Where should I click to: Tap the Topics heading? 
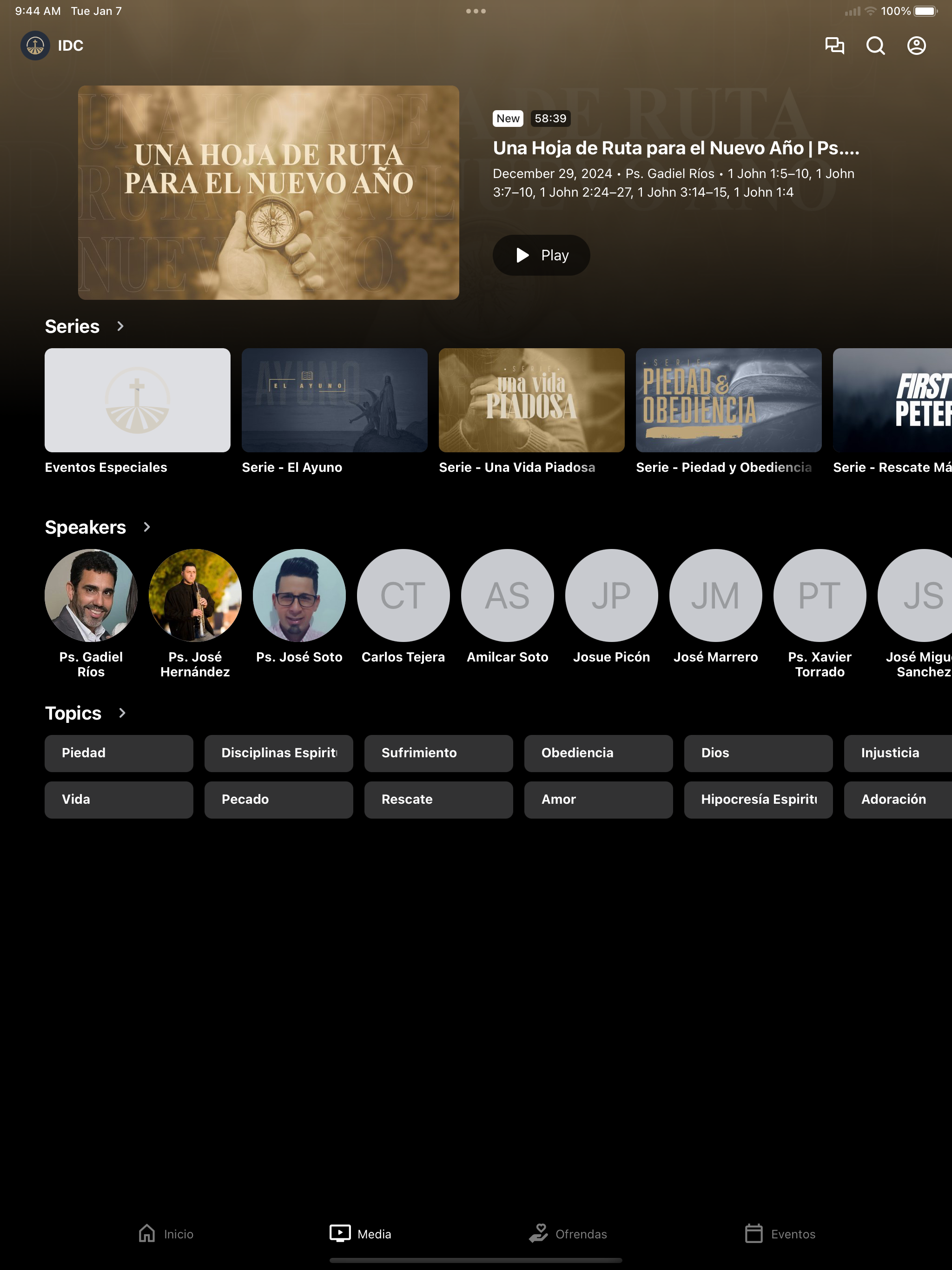(x=73, y=713)
